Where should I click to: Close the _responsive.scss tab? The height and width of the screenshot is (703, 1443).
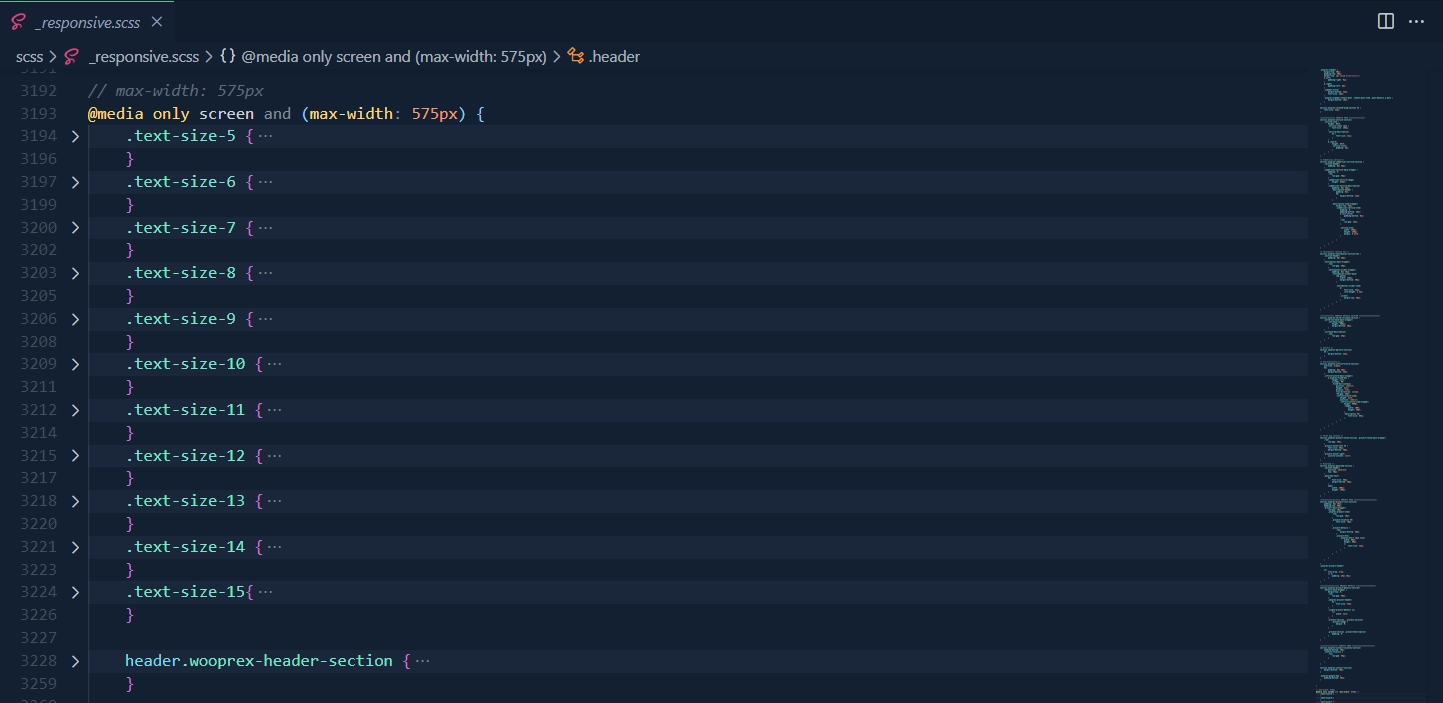coord(156,22)
